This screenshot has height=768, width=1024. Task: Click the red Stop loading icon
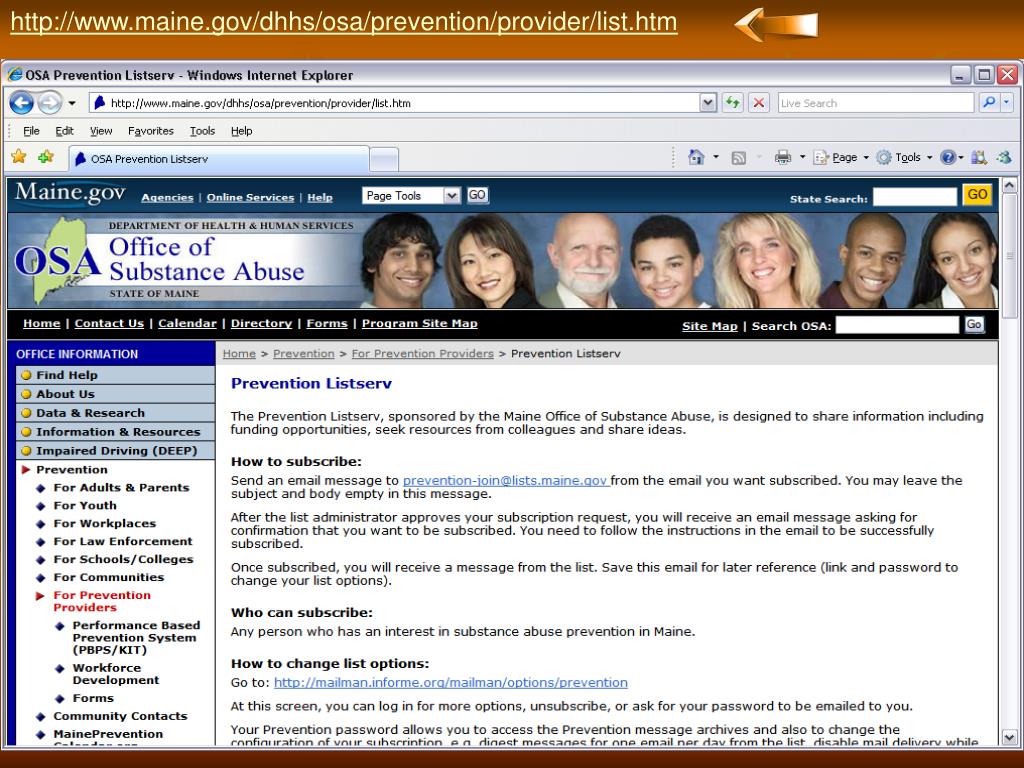(758, 103)
